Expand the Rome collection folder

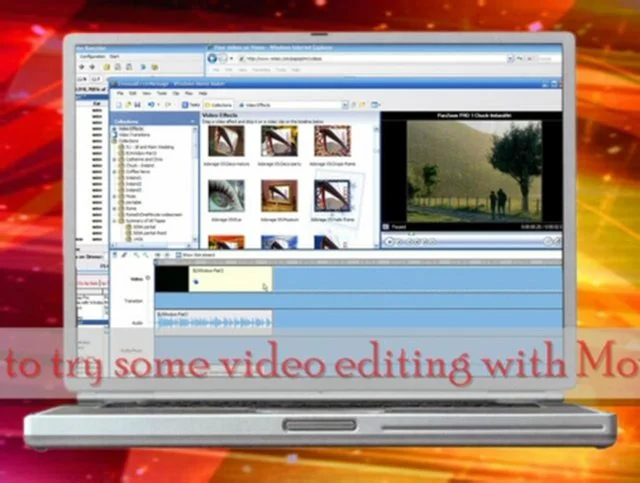coord(115,208)
